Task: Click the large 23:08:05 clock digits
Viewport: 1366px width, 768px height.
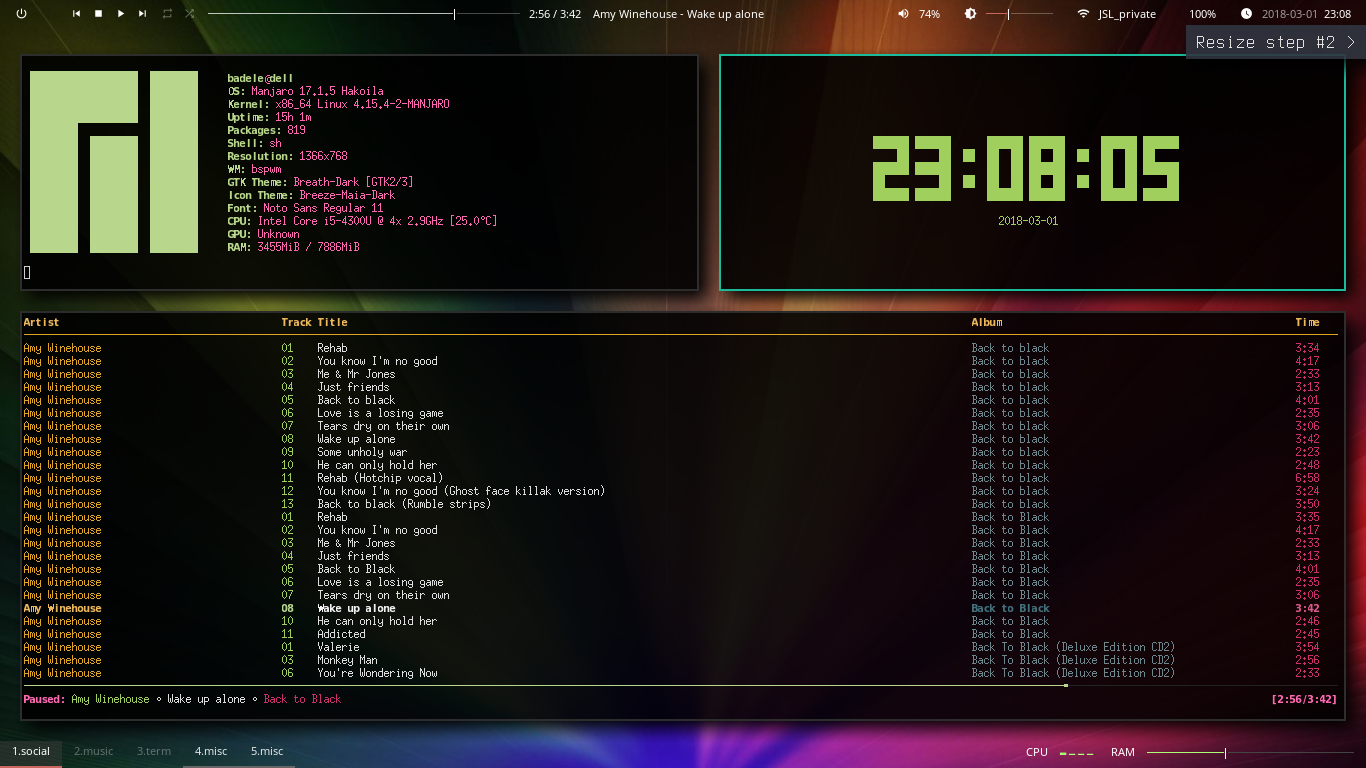Action: pyautogui.click(x=1025, y=168)
